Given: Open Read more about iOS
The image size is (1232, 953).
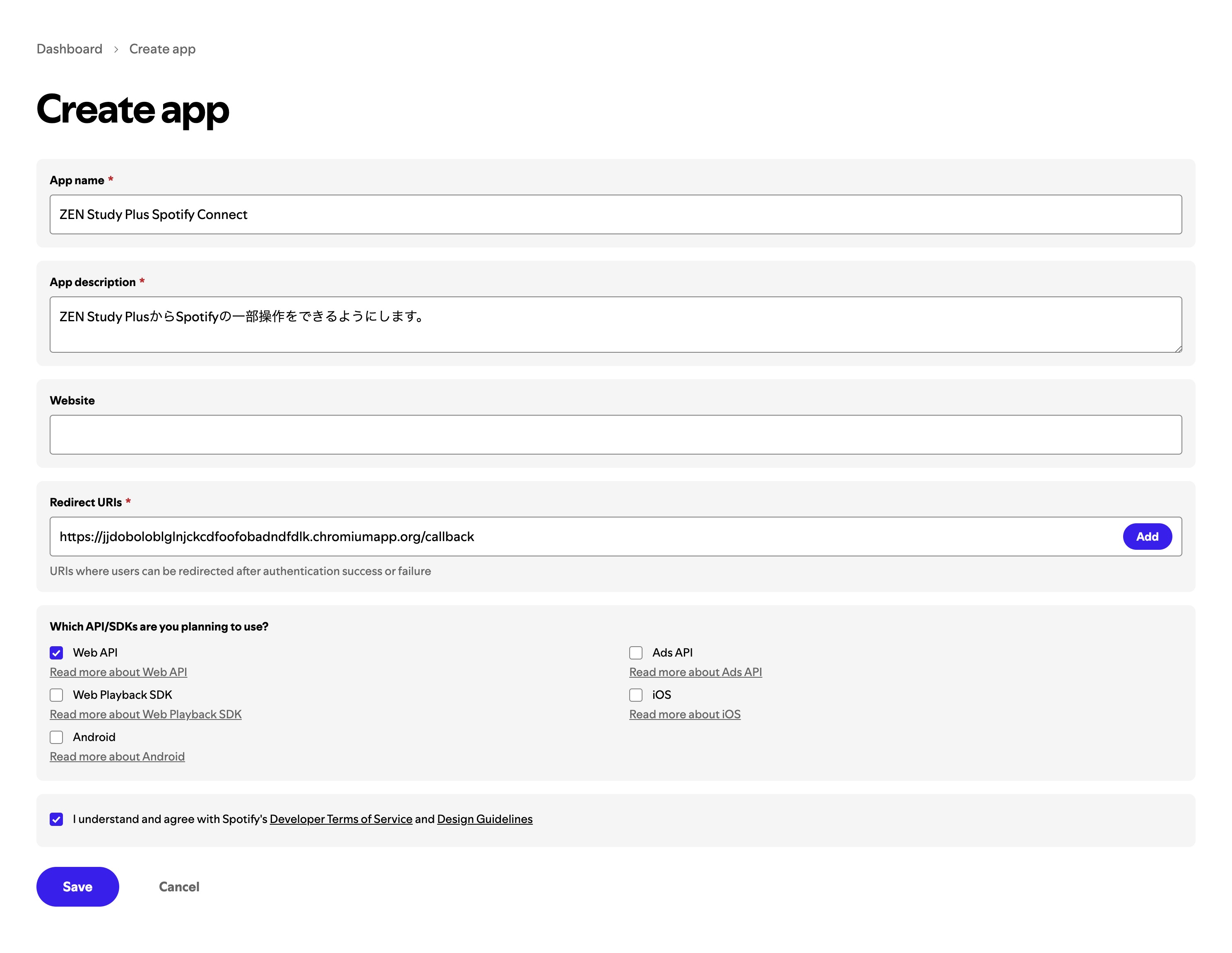Looking at the screenshot, I should tap(685, 714).
